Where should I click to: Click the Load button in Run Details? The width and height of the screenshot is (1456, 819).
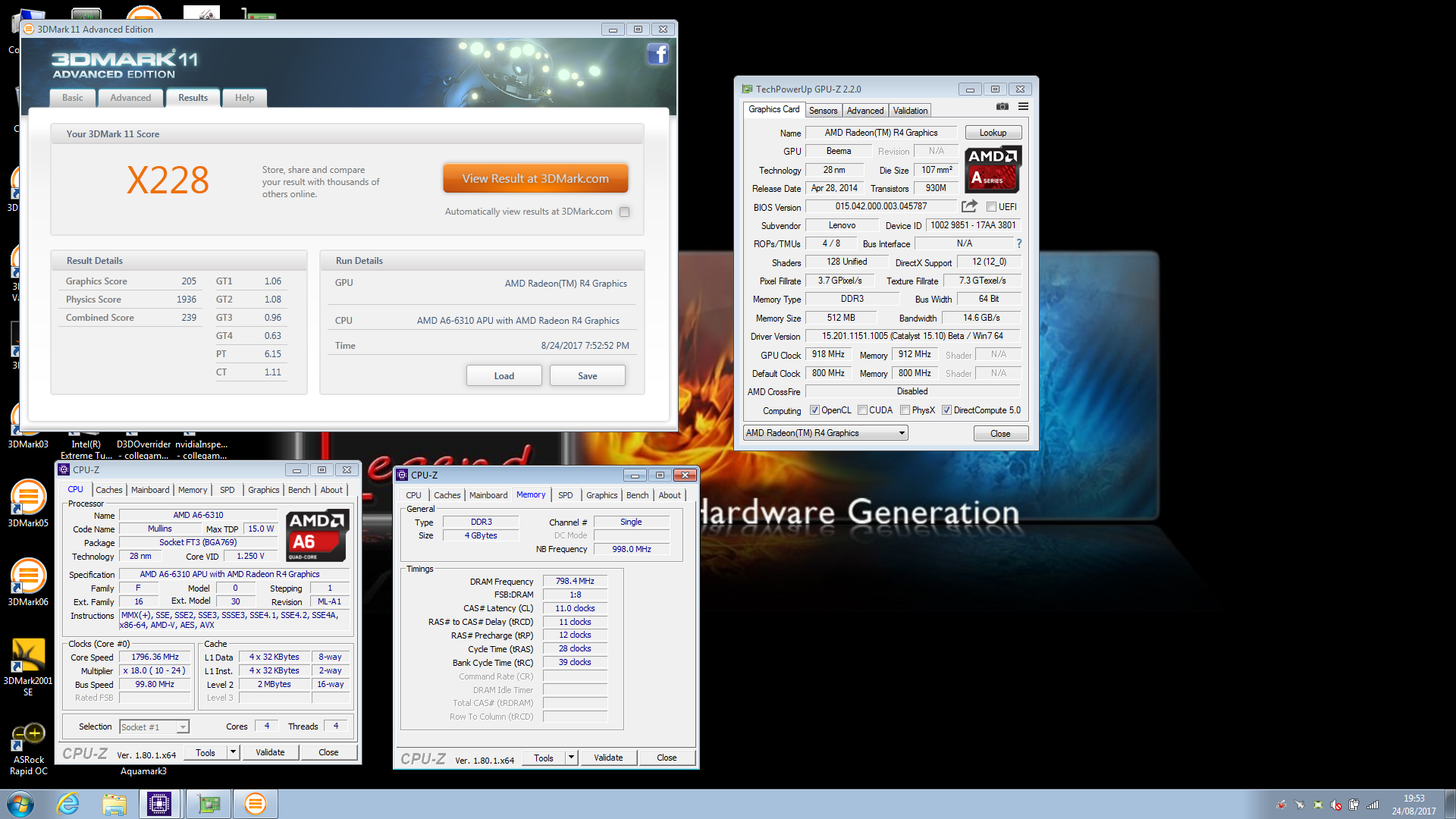point(504,376)
